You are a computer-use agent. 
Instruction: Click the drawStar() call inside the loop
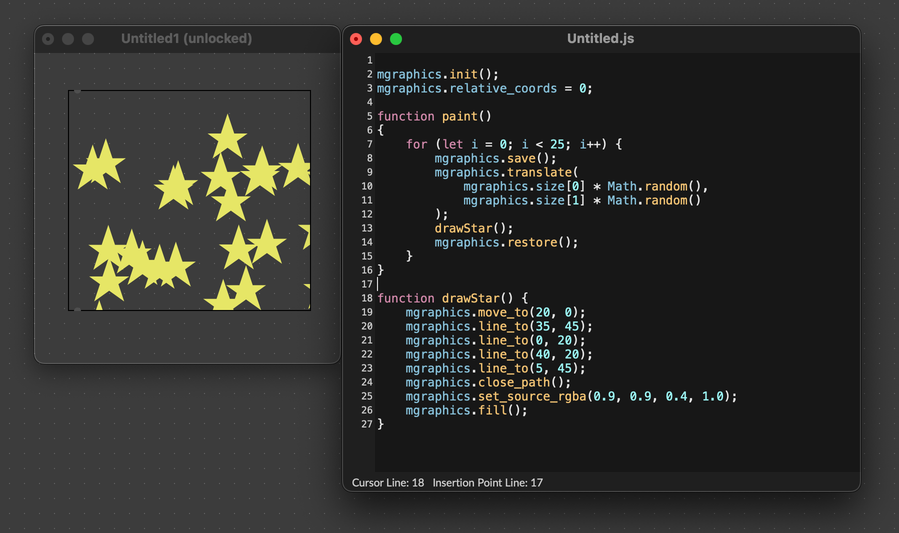473,228
